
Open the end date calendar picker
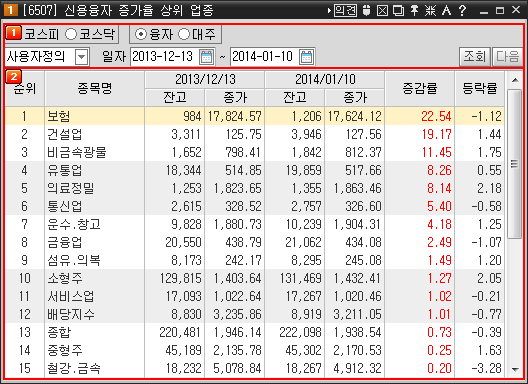point(306,57)
